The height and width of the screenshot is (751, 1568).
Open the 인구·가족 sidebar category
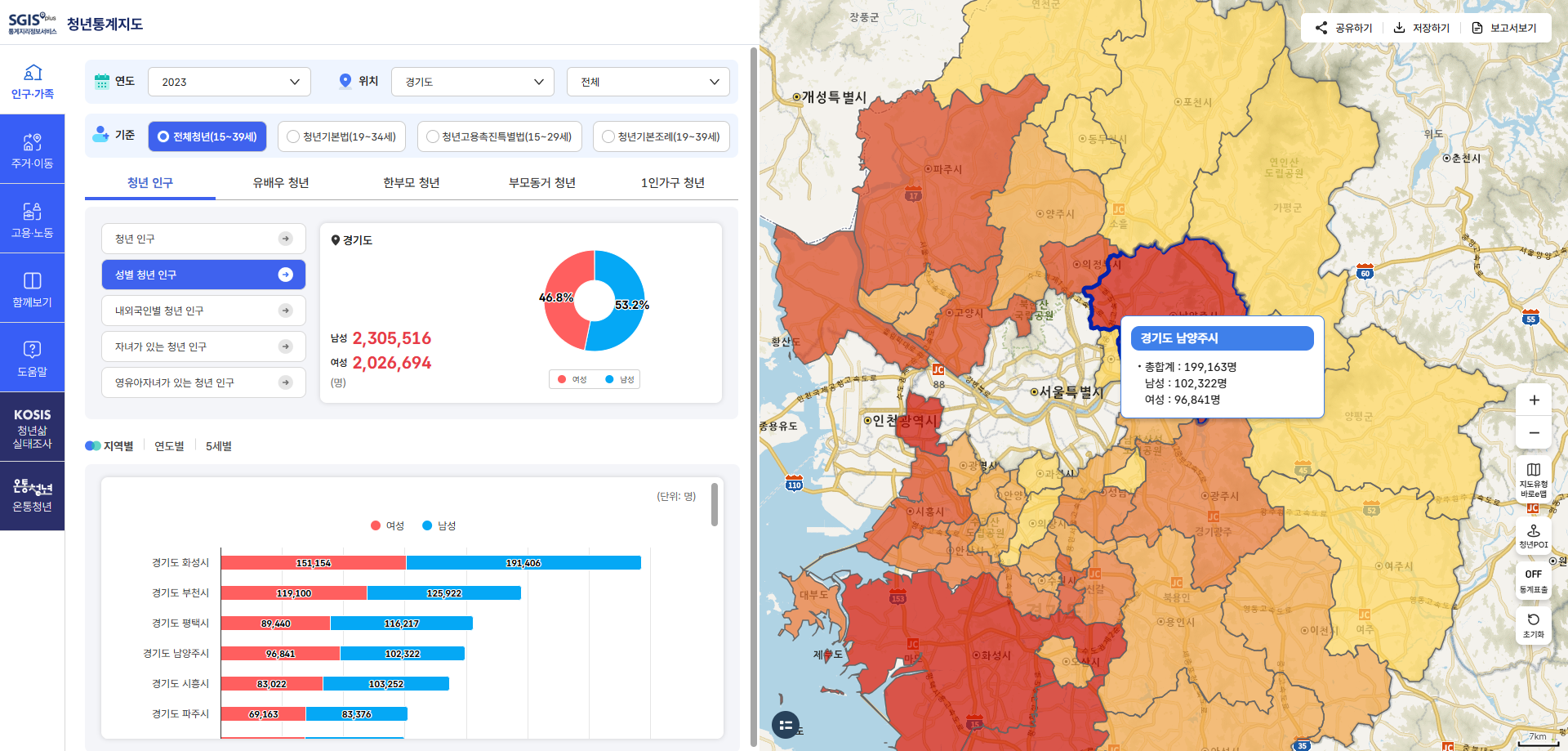point(33,82)
